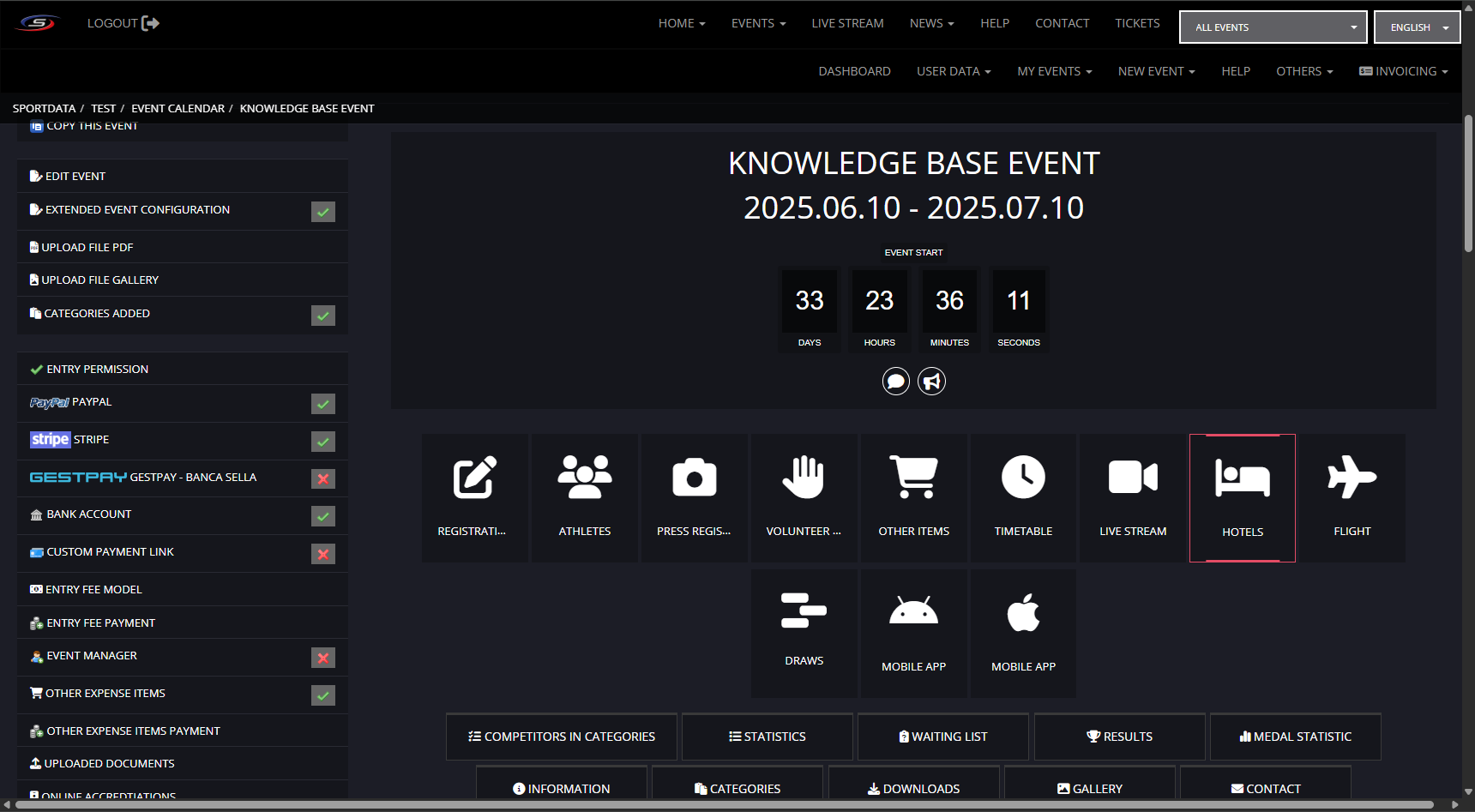Go to Live Stream in top navigation

tap(847, 23)
